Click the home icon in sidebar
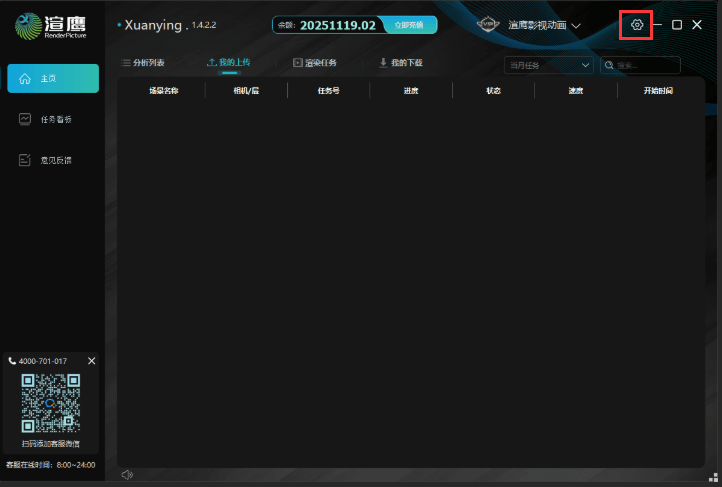The height and width of the screenshot is (487, 722). (x=25, y=79)
